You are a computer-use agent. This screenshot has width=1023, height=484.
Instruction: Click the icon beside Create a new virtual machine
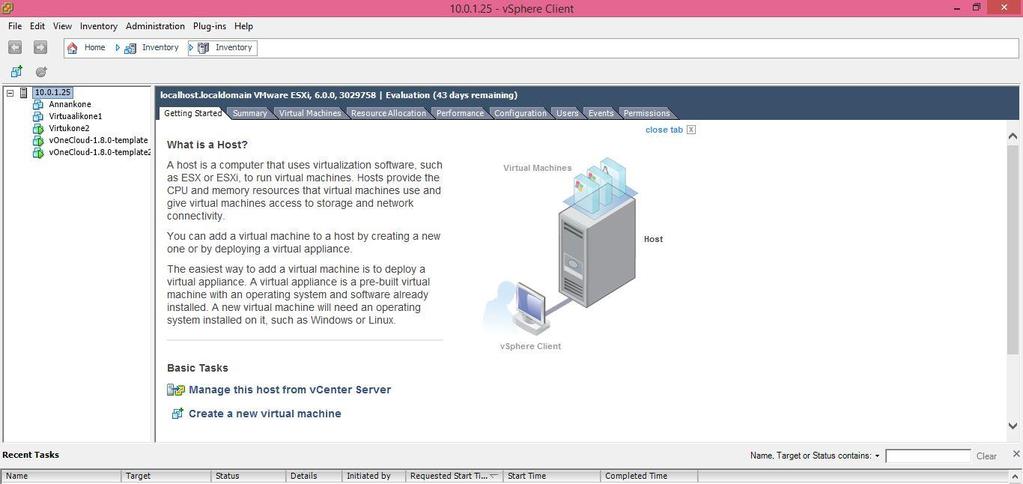point(177,414)
